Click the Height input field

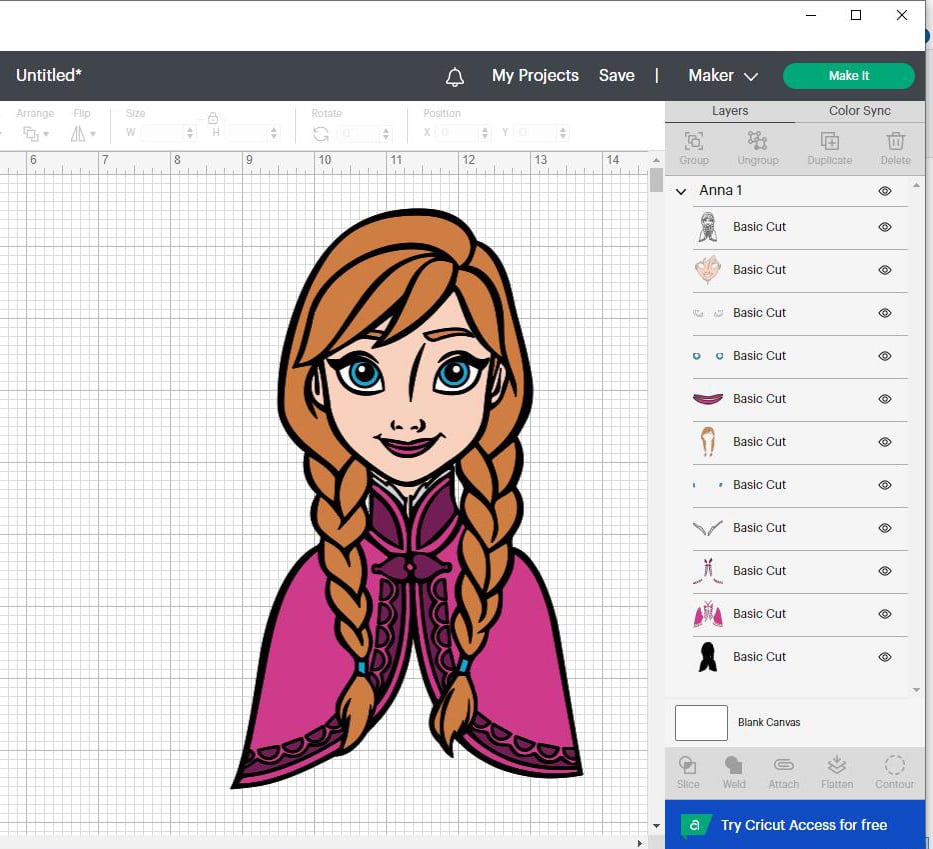(246, 133)
